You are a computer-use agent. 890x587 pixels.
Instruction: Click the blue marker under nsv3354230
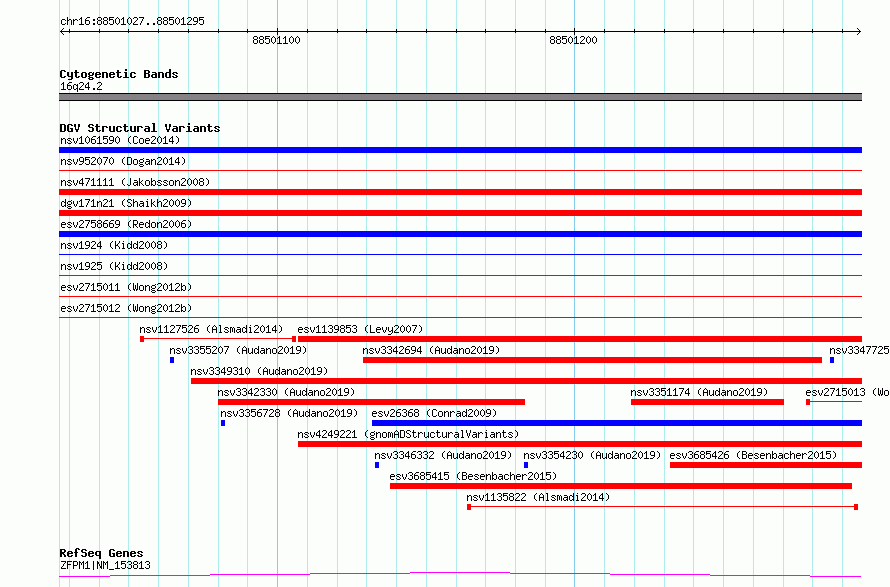tap(526, 465)
